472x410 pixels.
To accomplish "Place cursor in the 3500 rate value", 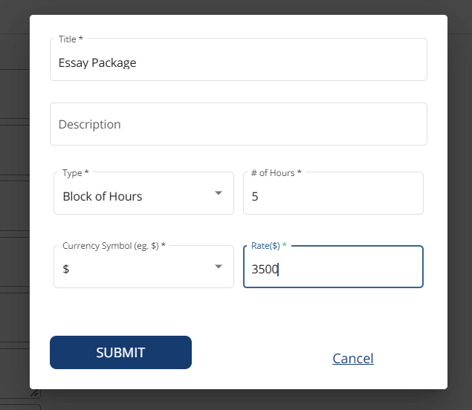I will coord(265,269).
